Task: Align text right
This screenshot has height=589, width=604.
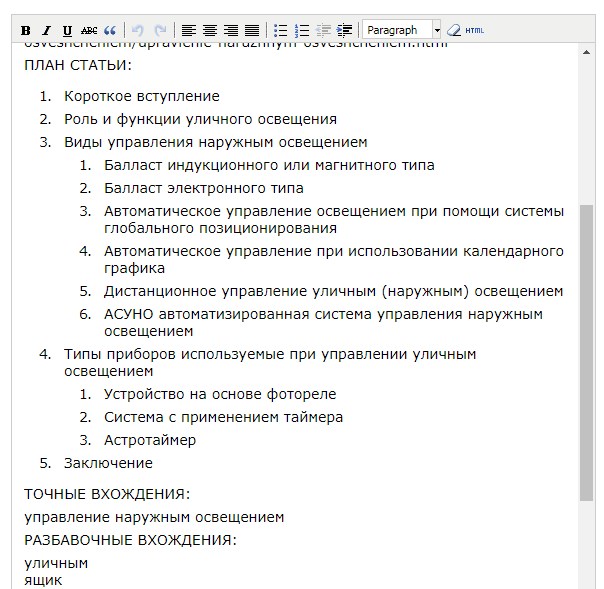Action: 231,30
